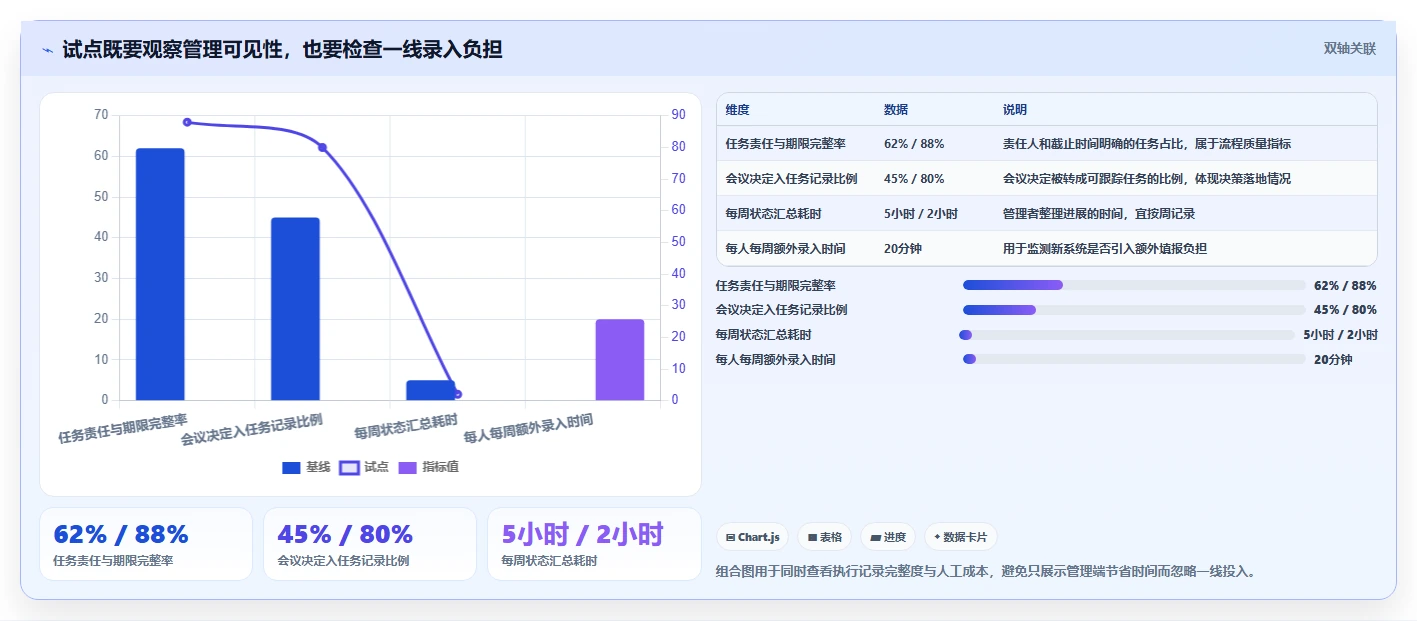
Task: Click the 数据卡片 chip
Action: pyautogui.click(x=960, y=537)
